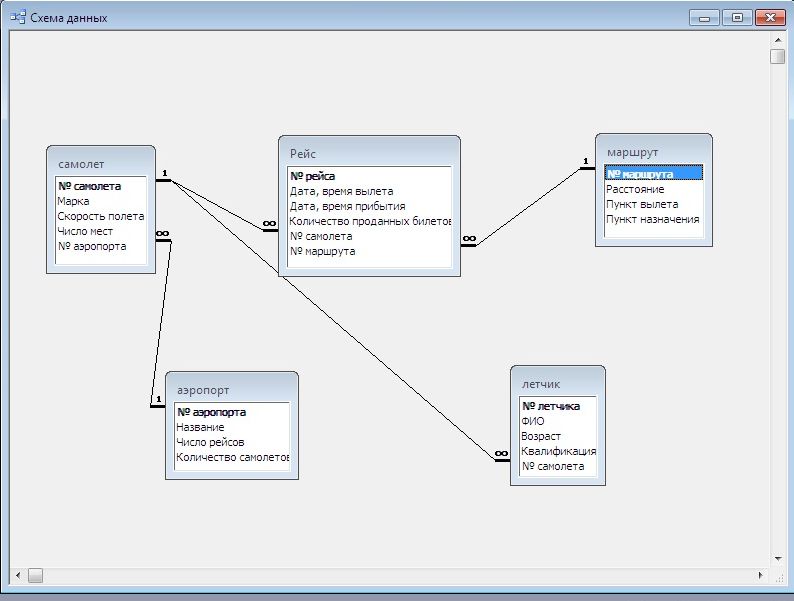Minimize the Схема данных window
The height and width of the screenshot is (601, 794).
(704, 18)
